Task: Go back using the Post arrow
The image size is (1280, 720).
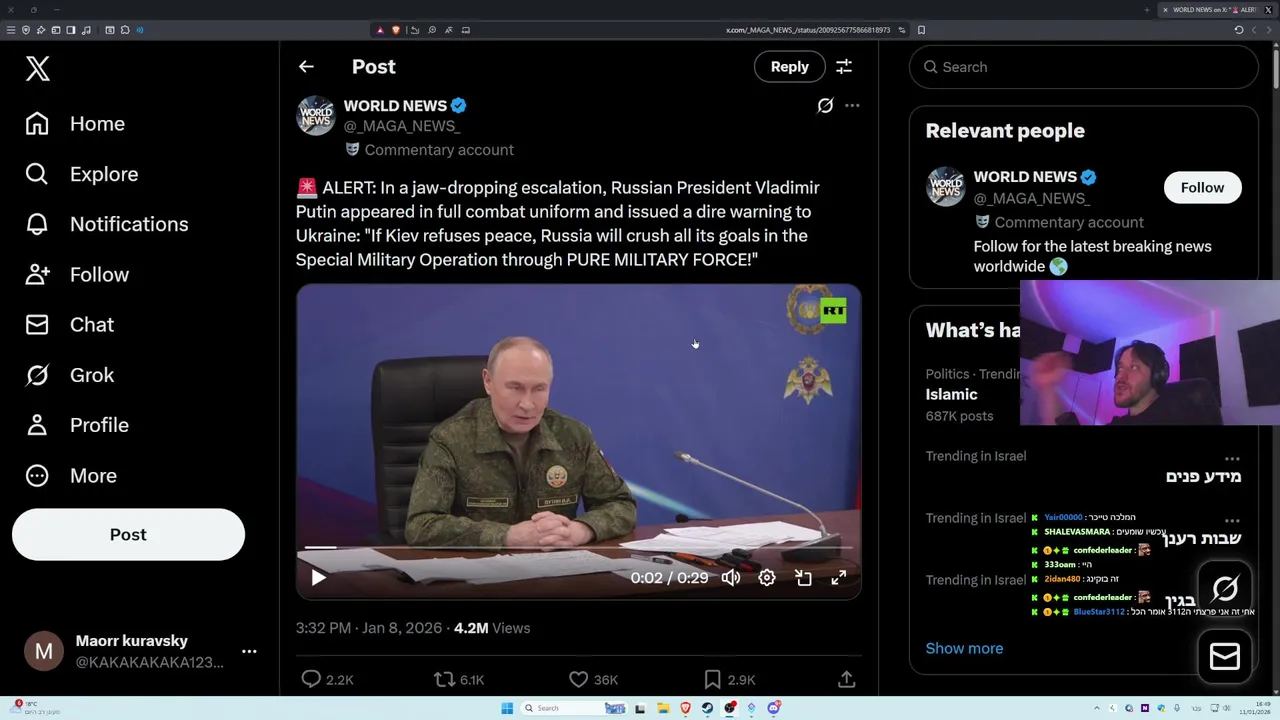Action: [306, 67]
